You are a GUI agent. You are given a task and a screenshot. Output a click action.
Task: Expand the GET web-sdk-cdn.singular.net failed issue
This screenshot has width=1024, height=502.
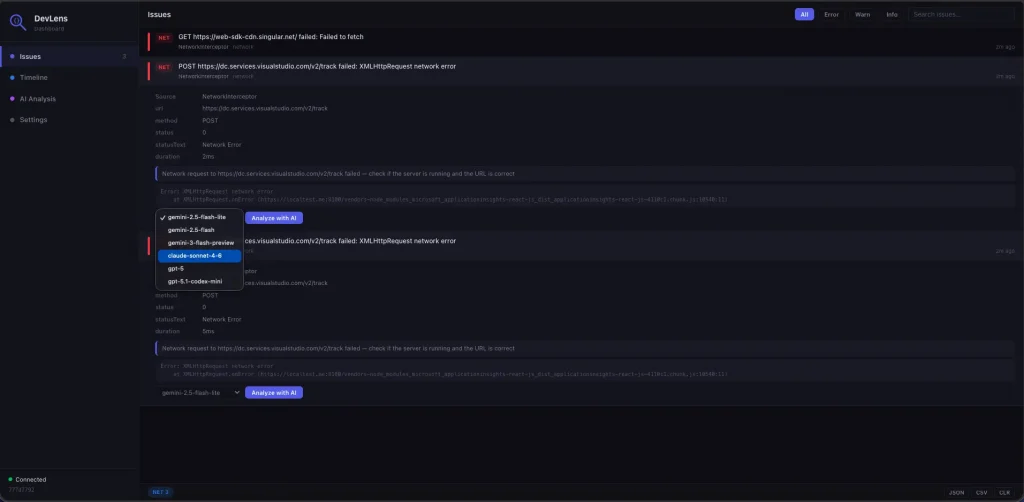(x=581, y=42)
